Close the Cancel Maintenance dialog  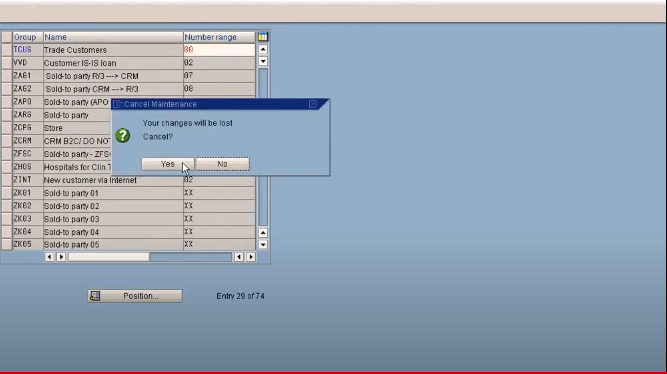tap(313, 104)
